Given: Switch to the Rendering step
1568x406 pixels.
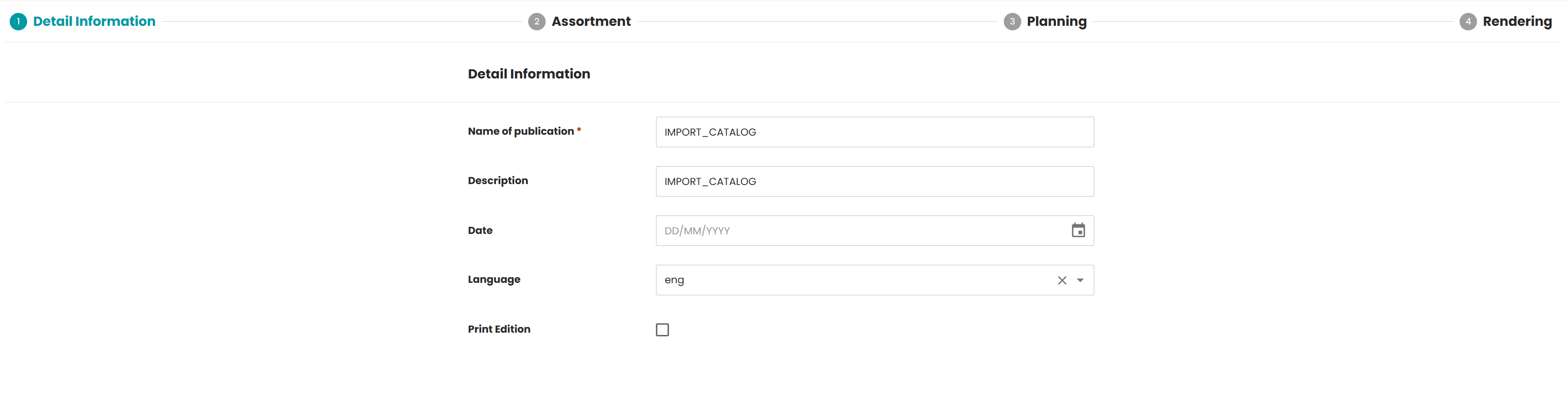Looking at the screenshot, I should tap(1517, 22).
